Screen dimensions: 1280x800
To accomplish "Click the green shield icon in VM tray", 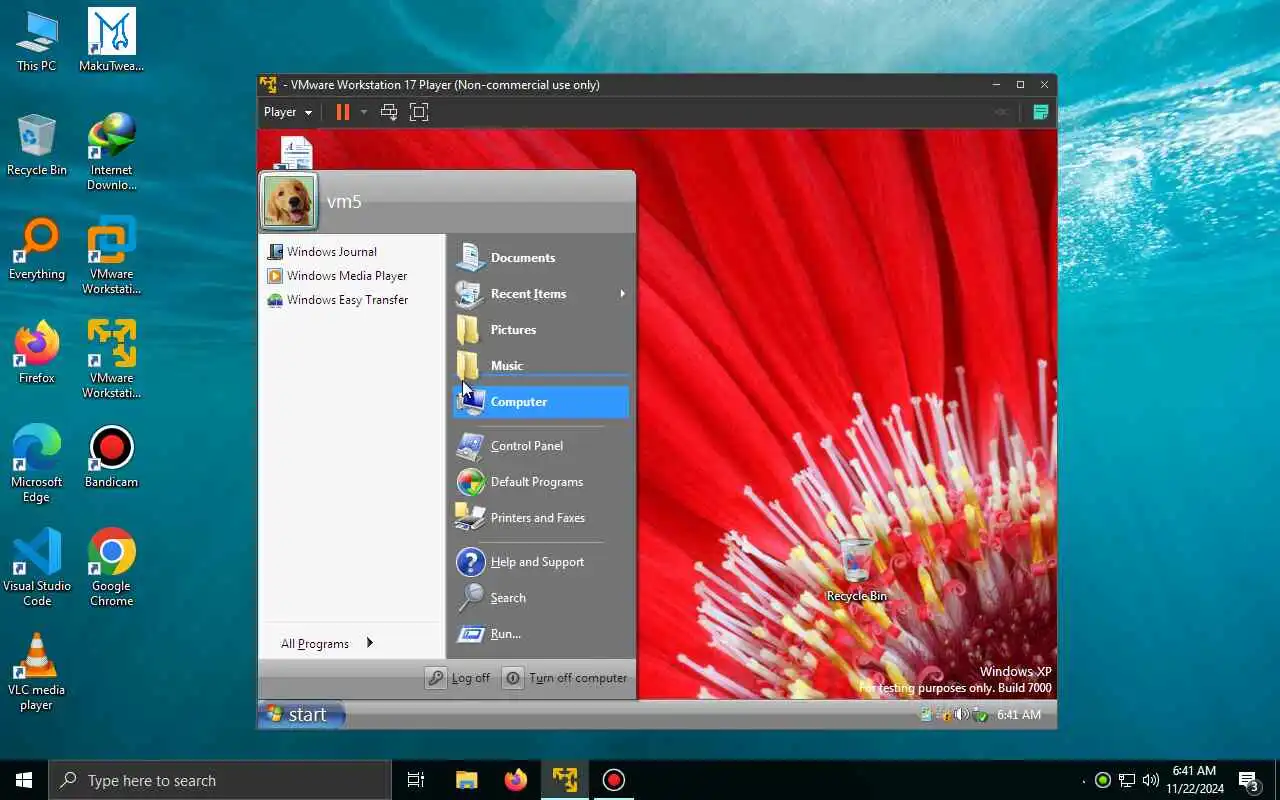I will [x=980, y=714].
